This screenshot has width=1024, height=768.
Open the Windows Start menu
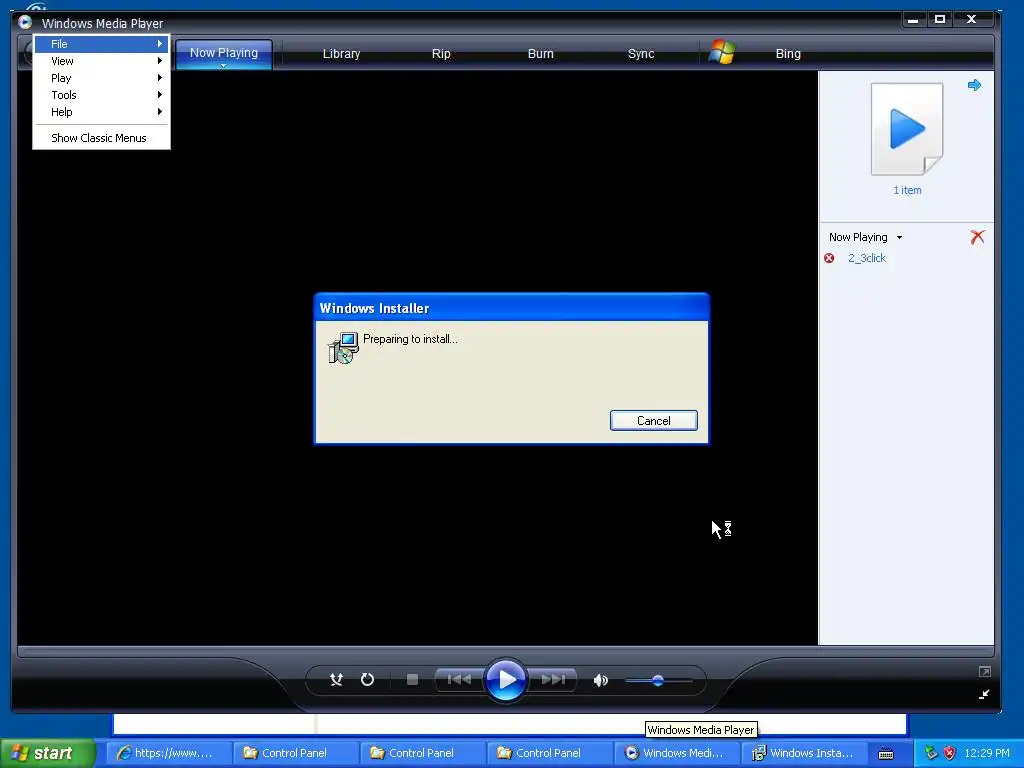coord(46,753)
